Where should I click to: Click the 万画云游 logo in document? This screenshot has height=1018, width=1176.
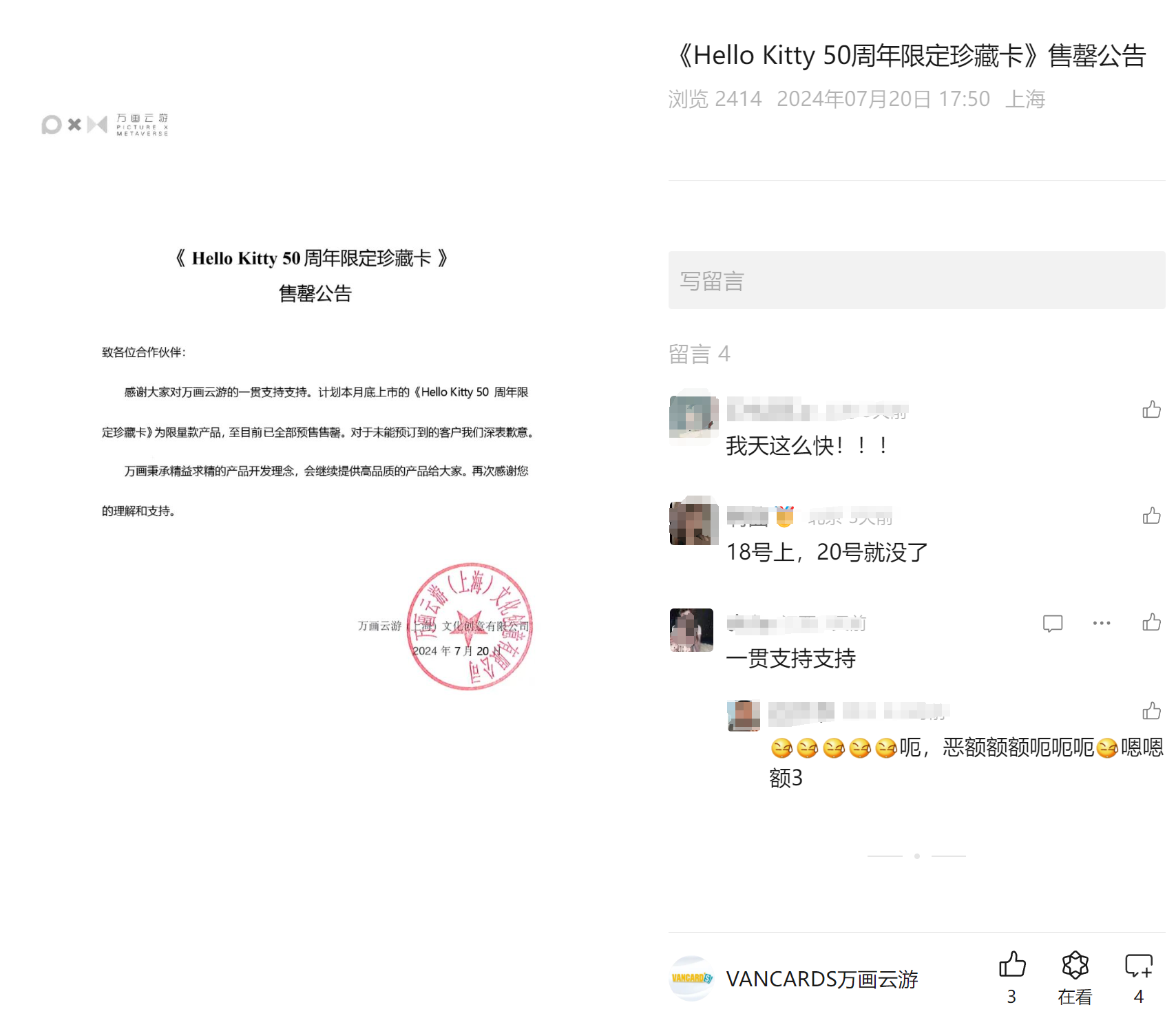pos(105,125)
